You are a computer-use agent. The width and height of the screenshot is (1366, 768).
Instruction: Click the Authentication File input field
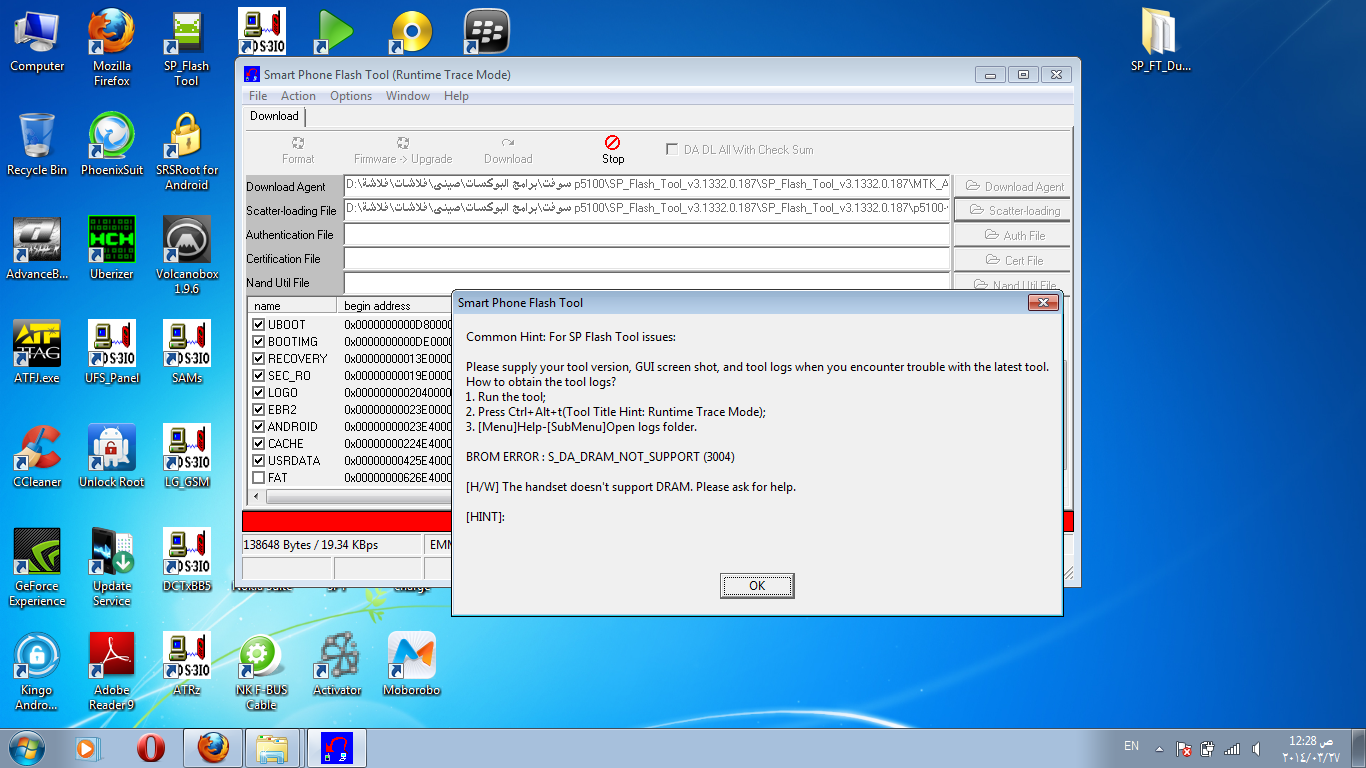click(647, 235)
